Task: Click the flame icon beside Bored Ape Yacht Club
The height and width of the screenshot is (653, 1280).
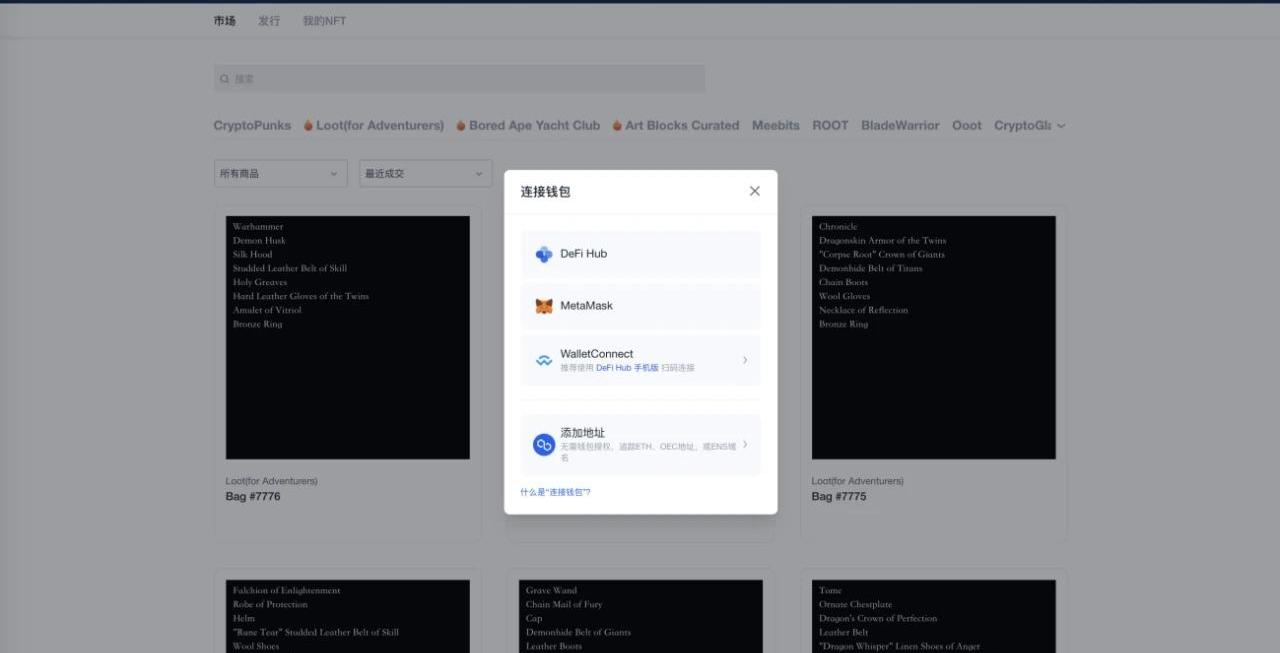Action: 461,126
